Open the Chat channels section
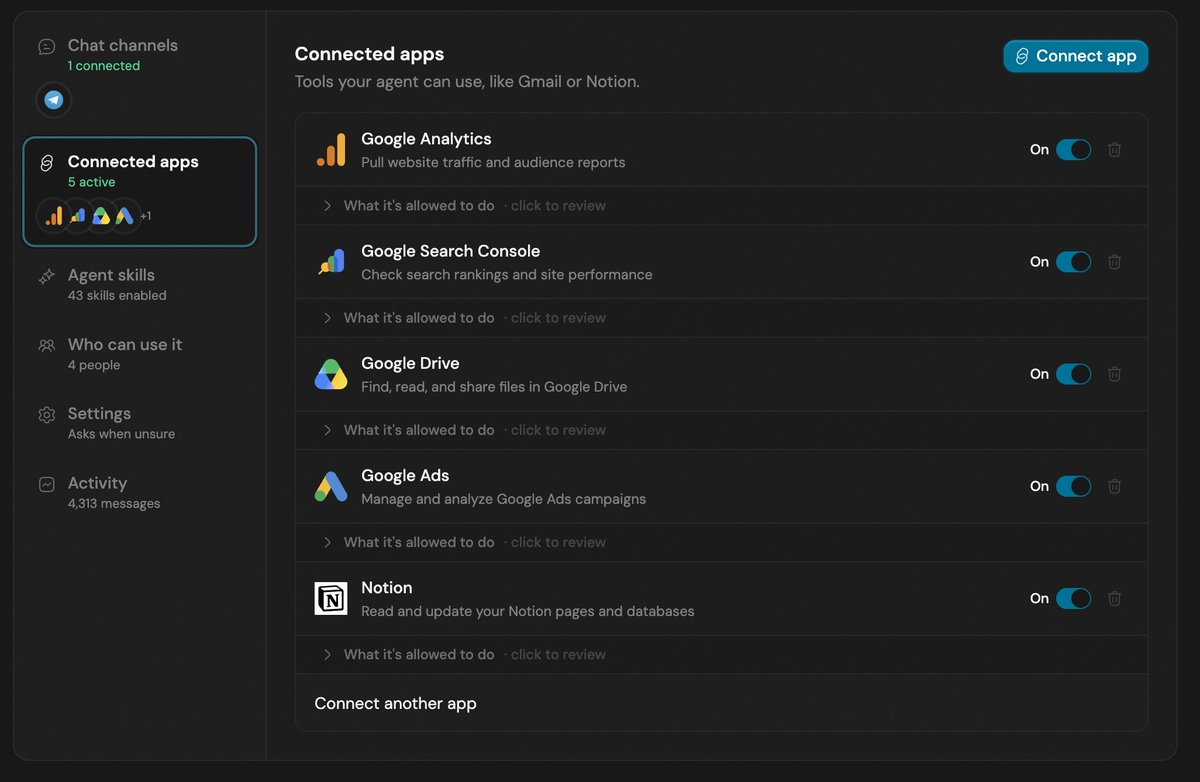 tap(139, 76)
